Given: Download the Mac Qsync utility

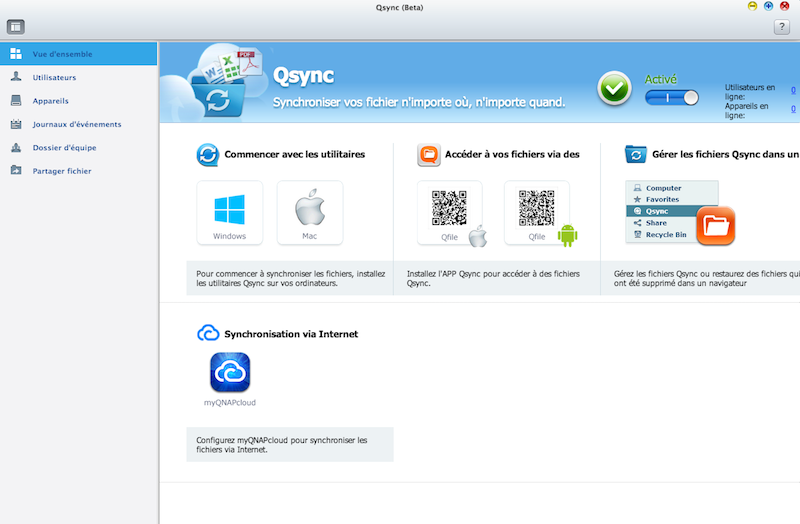Looking at the screenshot, I should coord(310,213).
